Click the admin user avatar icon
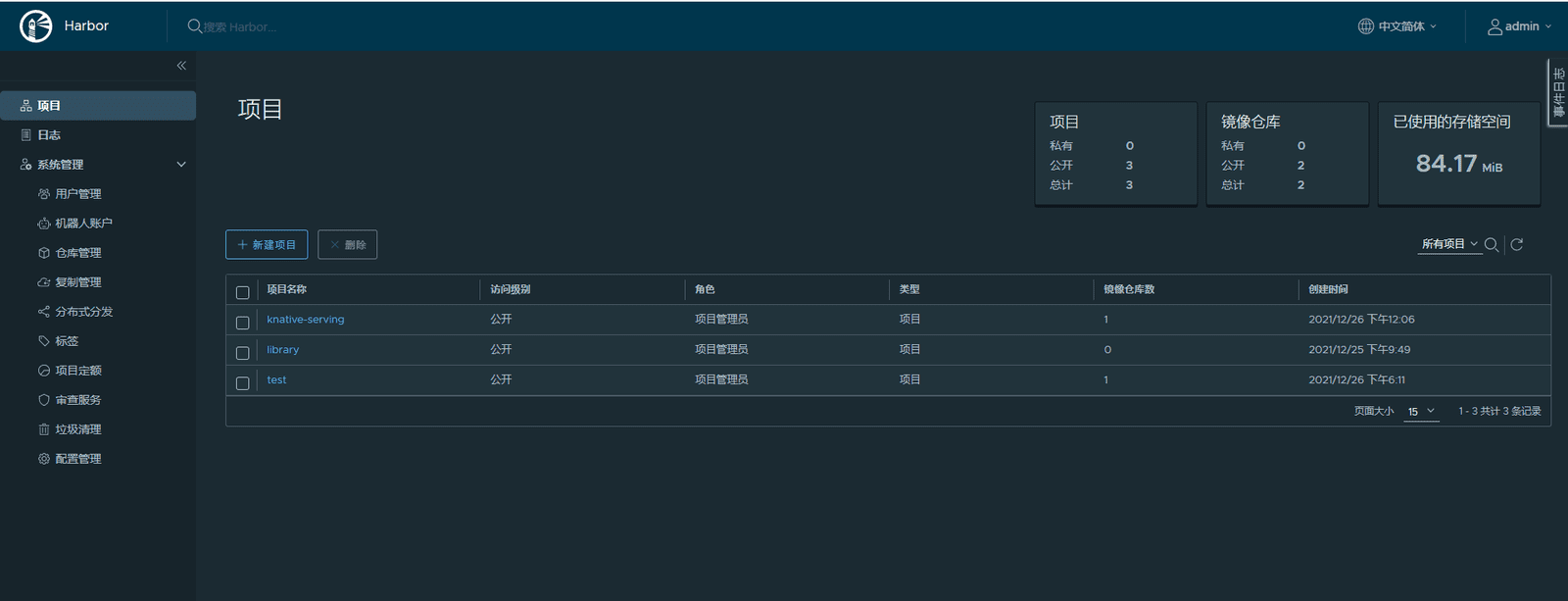Image resolution: width=1568 pixels, height=601 pixels. [x=1494, y=26]
